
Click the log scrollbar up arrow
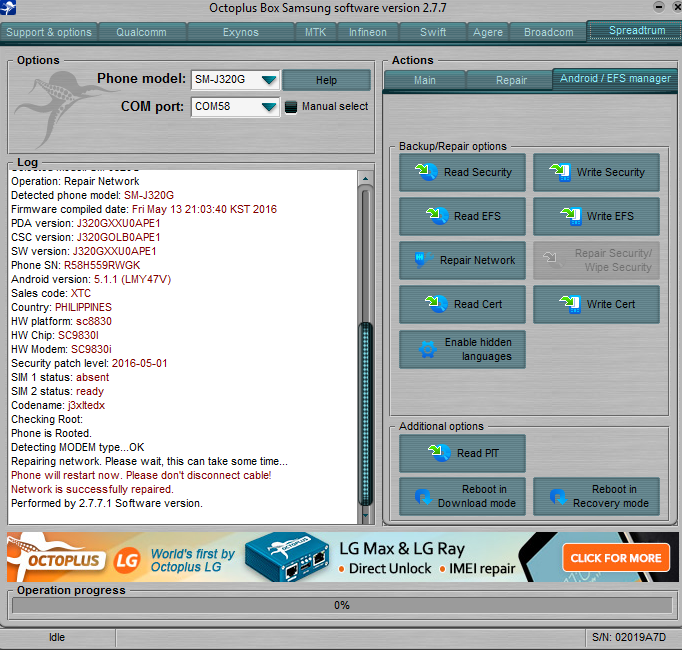pyautogui.click(x=365, y=178)
